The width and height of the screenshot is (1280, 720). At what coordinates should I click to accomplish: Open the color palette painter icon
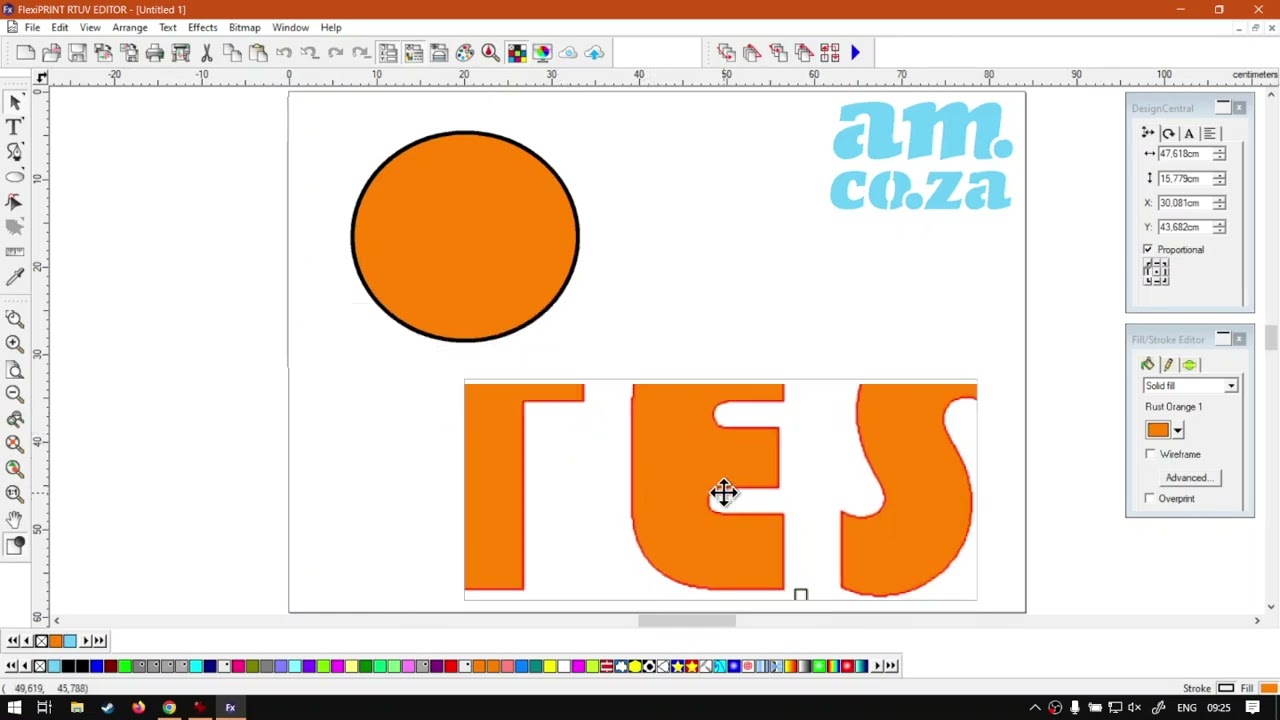pos(465,53)
